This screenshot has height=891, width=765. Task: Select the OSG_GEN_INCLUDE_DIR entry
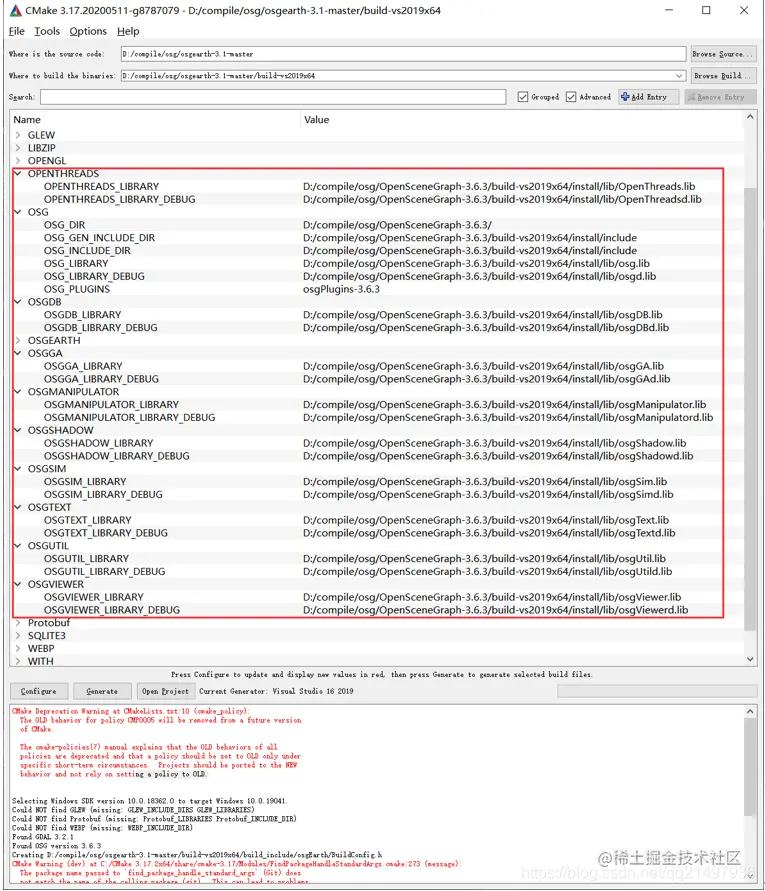coord(99,238)
